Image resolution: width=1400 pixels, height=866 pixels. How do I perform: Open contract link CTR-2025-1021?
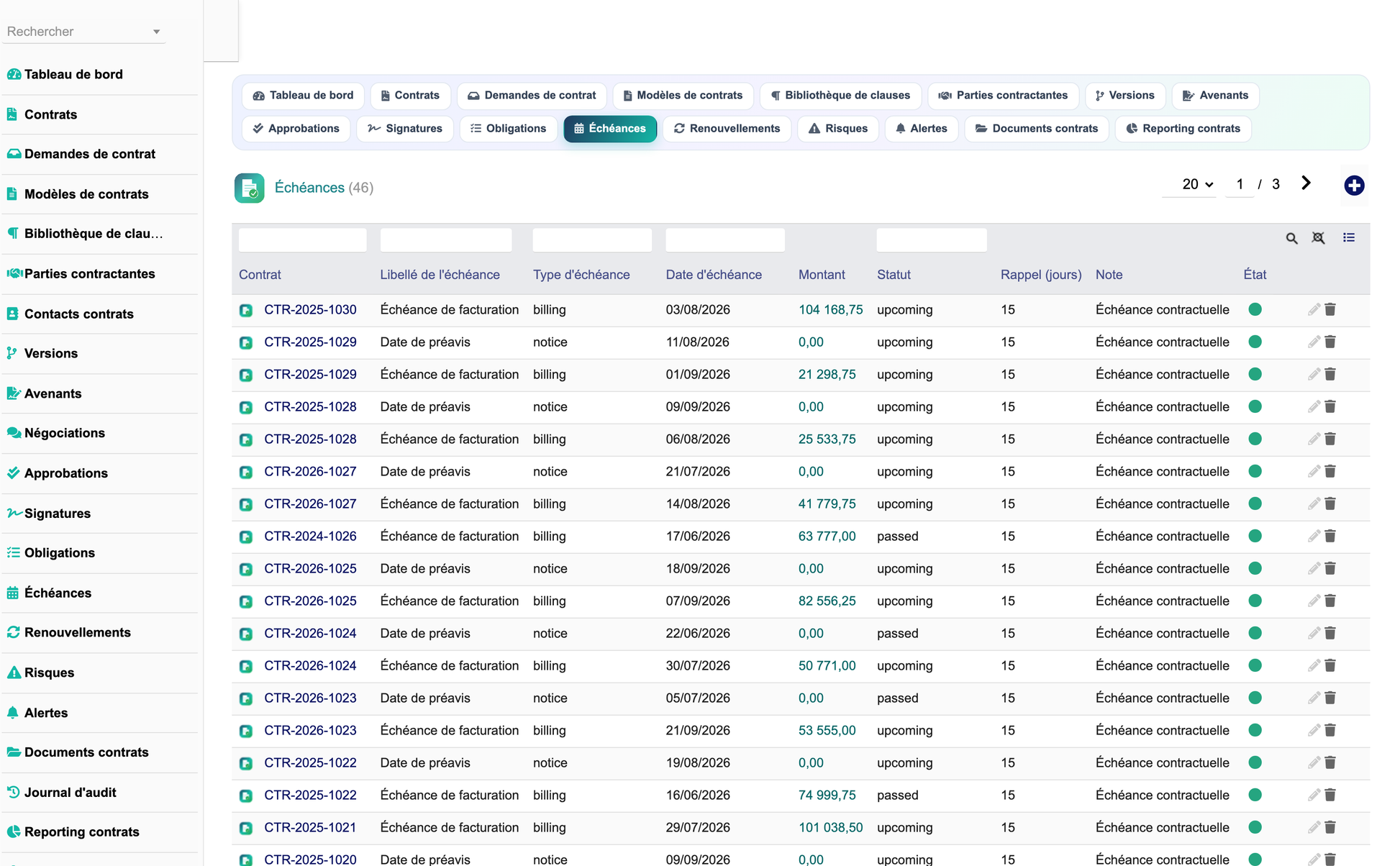310,828
